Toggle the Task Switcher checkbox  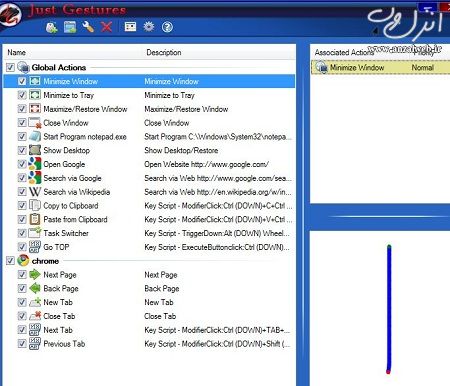(x=22, y=233)
